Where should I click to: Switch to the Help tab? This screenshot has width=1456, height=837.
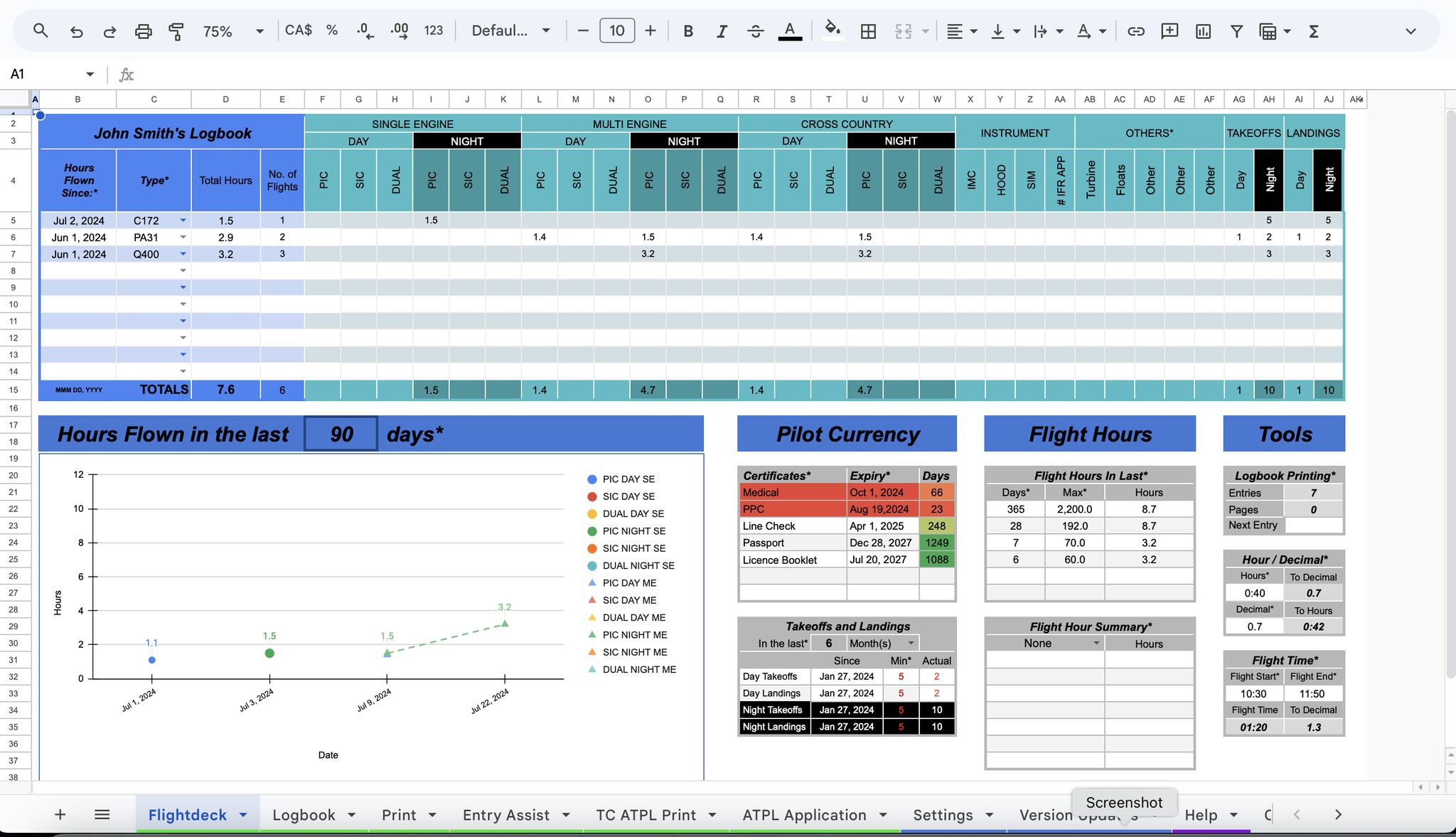[x=1201, y=815]
